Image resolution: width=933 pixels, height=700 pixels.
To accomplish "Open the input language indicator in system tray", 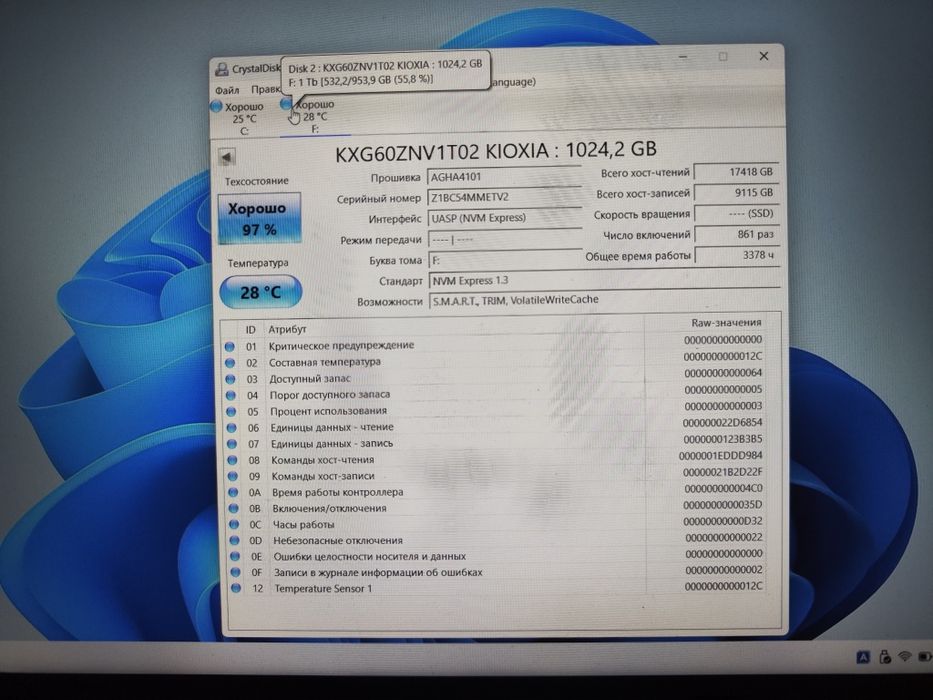I will coord(863,657).
